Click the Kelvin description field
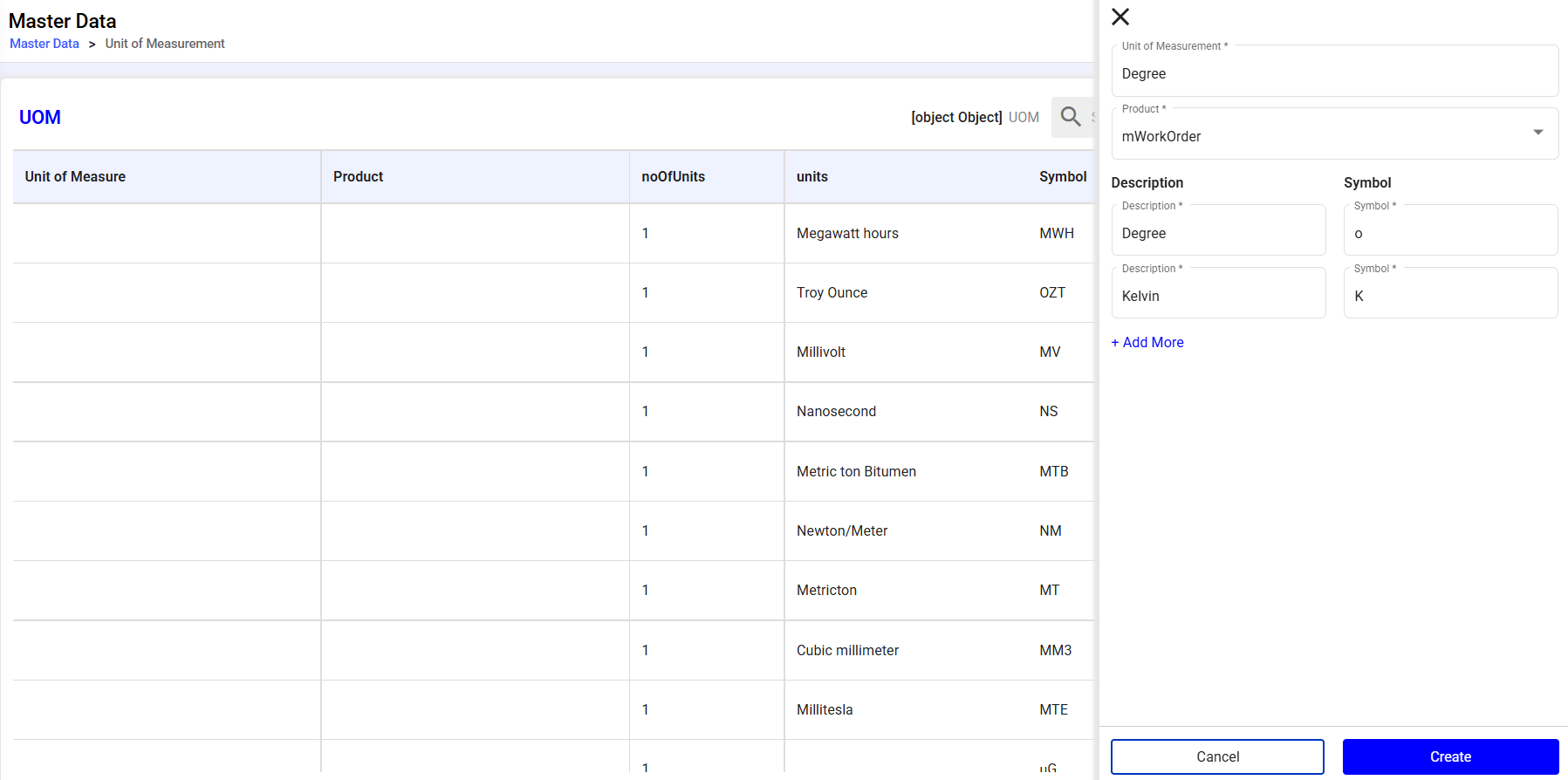Screen dimensions: 1568x780 [1217, 296]
